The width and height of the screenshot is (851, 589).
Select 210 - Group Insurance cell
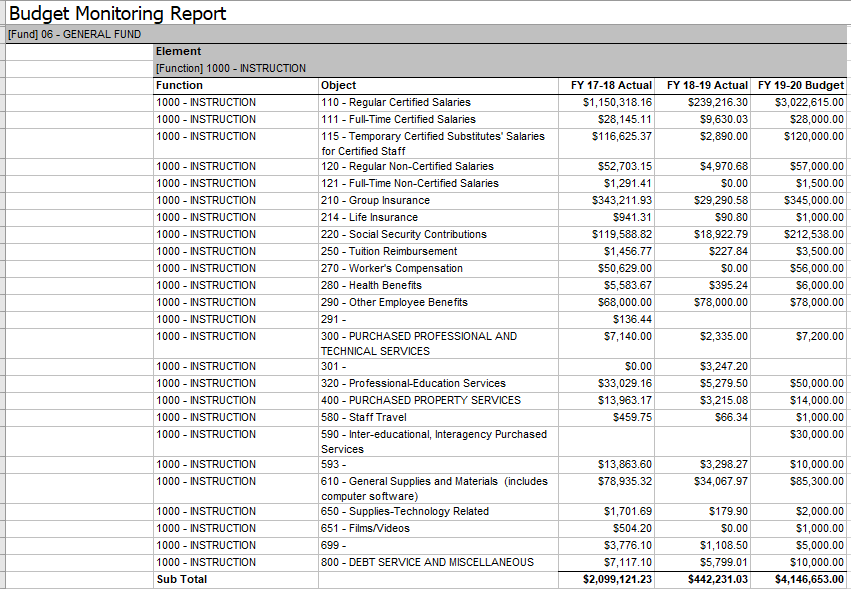click(x=439, y=200)
